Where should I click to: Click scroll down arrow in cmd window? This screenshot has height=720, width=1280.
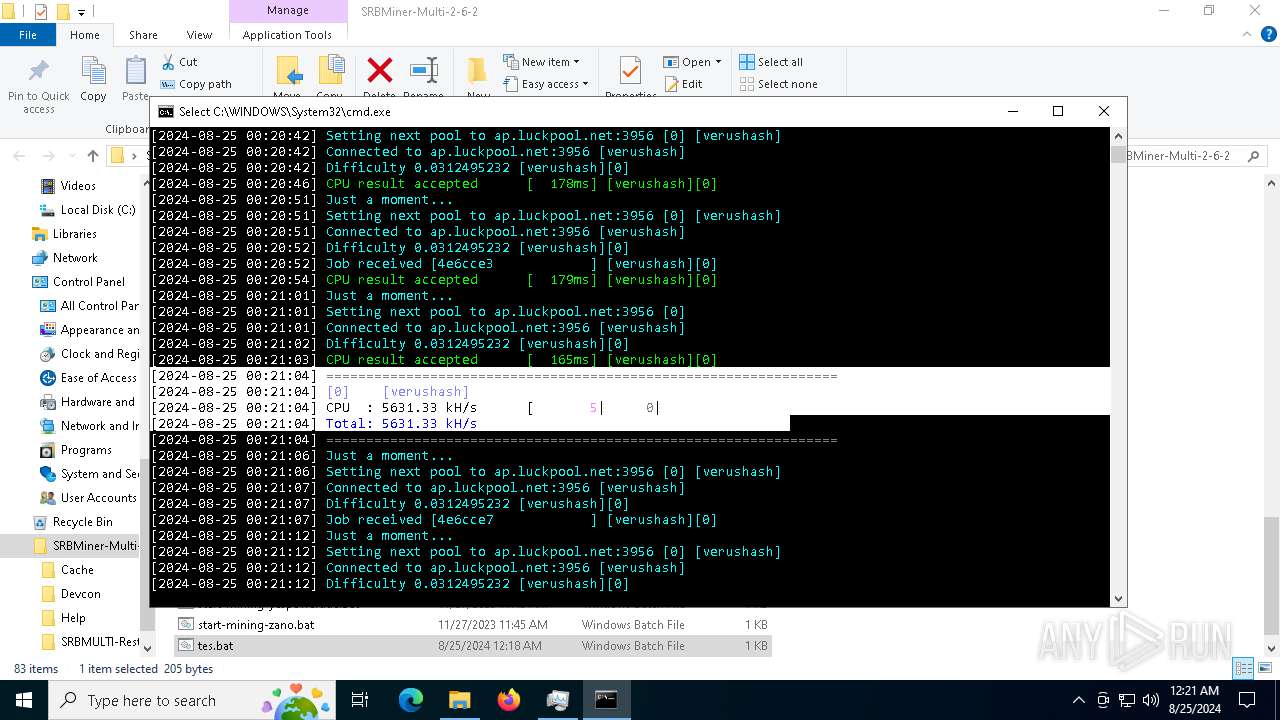tap(1118, 599)
